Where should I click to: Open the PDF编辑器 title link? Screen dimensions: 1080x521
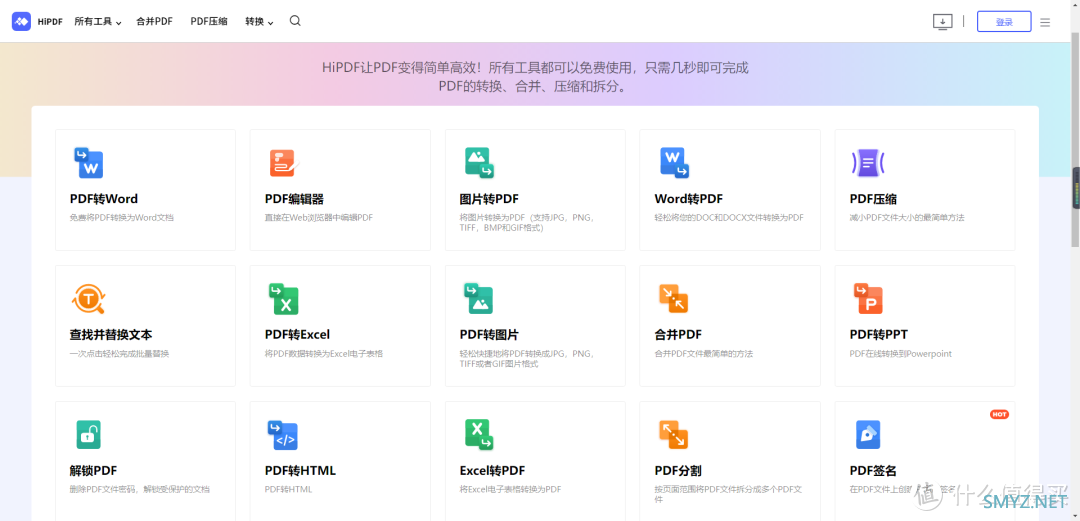294,199
